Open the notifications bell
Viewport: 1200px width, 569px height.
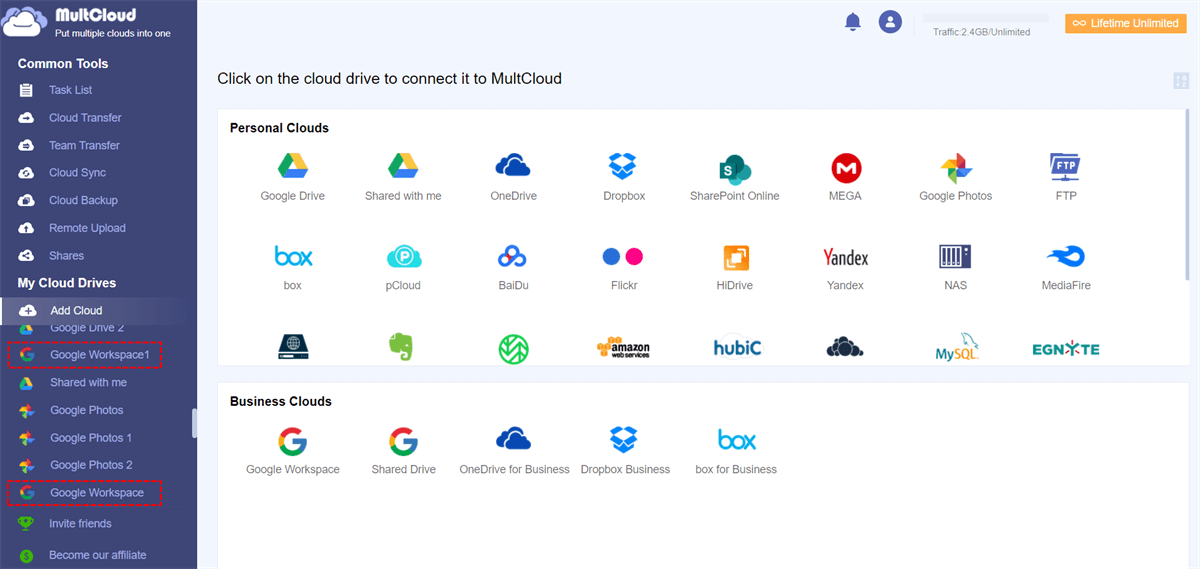pyautogui.click(x=853, y=21)
